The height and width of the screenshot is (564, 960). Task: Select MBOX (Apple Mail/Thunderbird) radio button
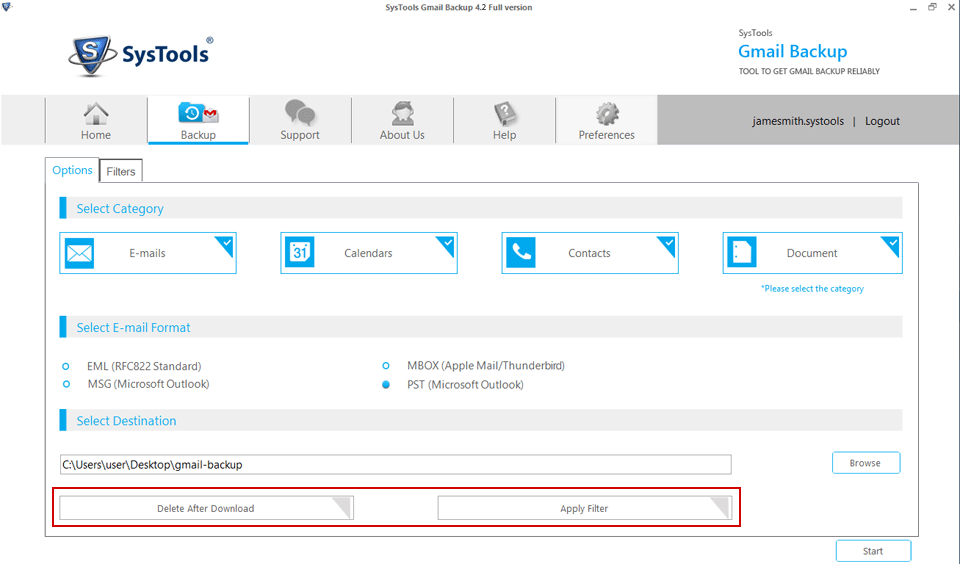point(386,366)
